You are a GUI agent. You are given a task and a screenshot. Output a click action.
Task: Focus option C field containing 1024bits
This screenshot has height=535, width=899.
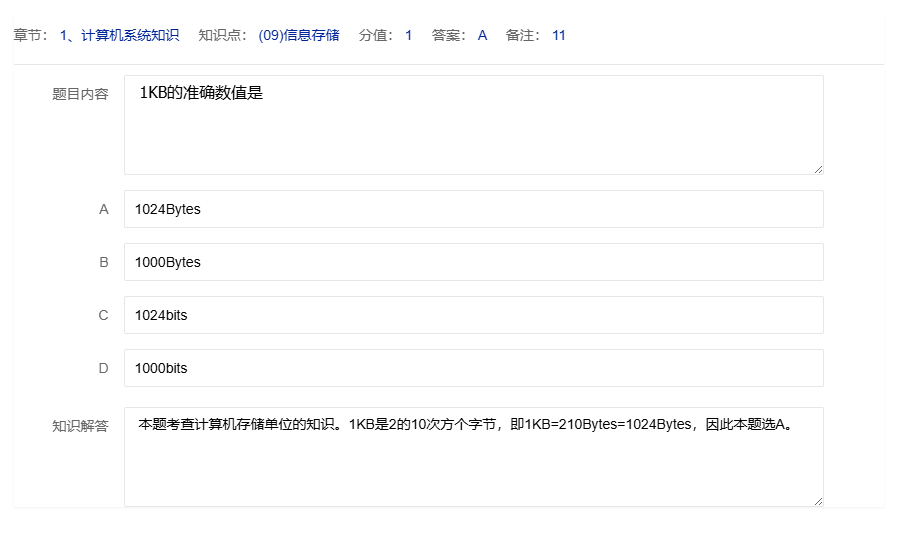pyautogui.click(x=473, y=315)
